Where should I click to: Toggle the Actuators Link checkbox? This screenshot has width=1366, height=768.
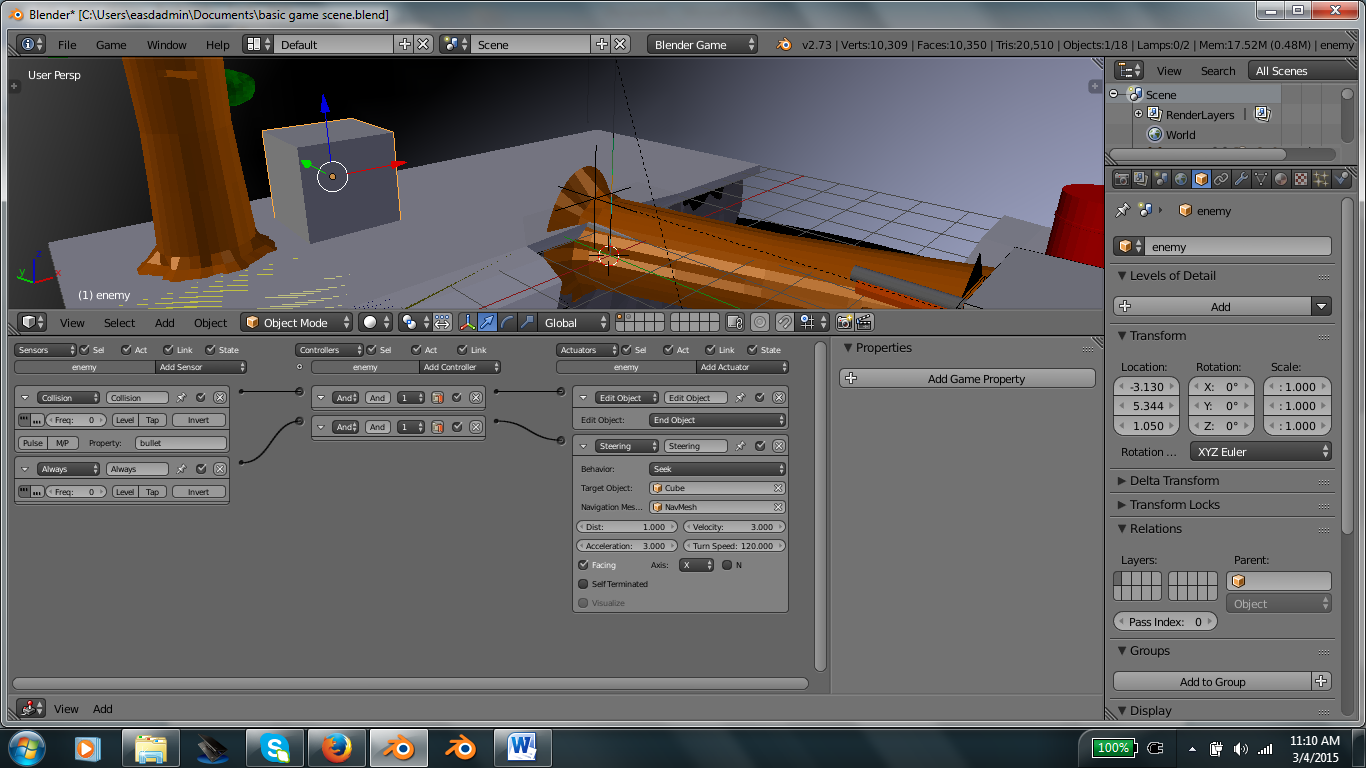[x=711, y=350]
